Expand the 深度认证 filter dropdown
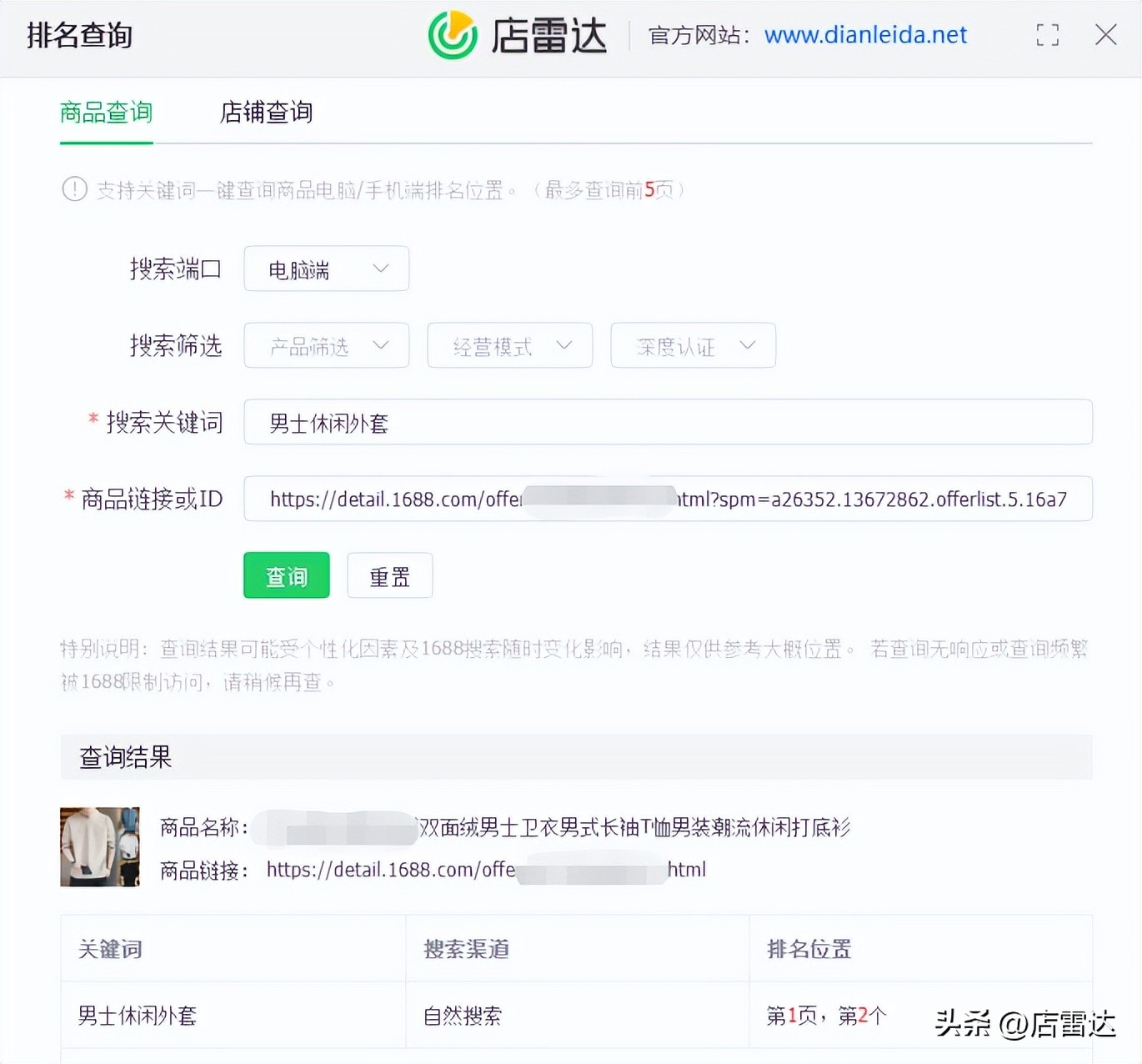 pyautogui.click(x=693, y=345)
